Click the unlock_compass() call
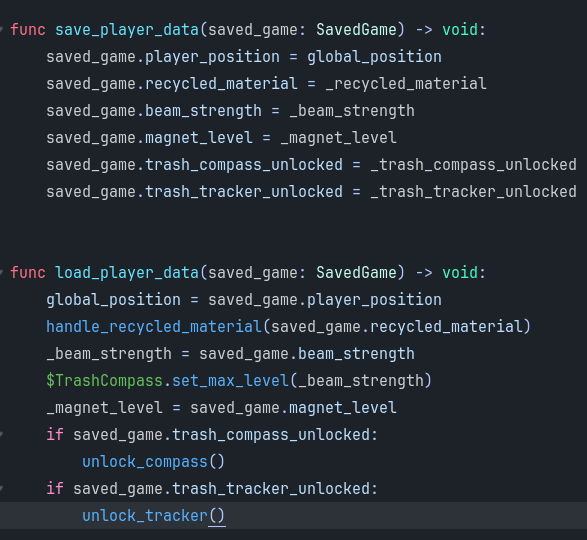Viewport: 587px width, 540px height. (x=153, y=462)
